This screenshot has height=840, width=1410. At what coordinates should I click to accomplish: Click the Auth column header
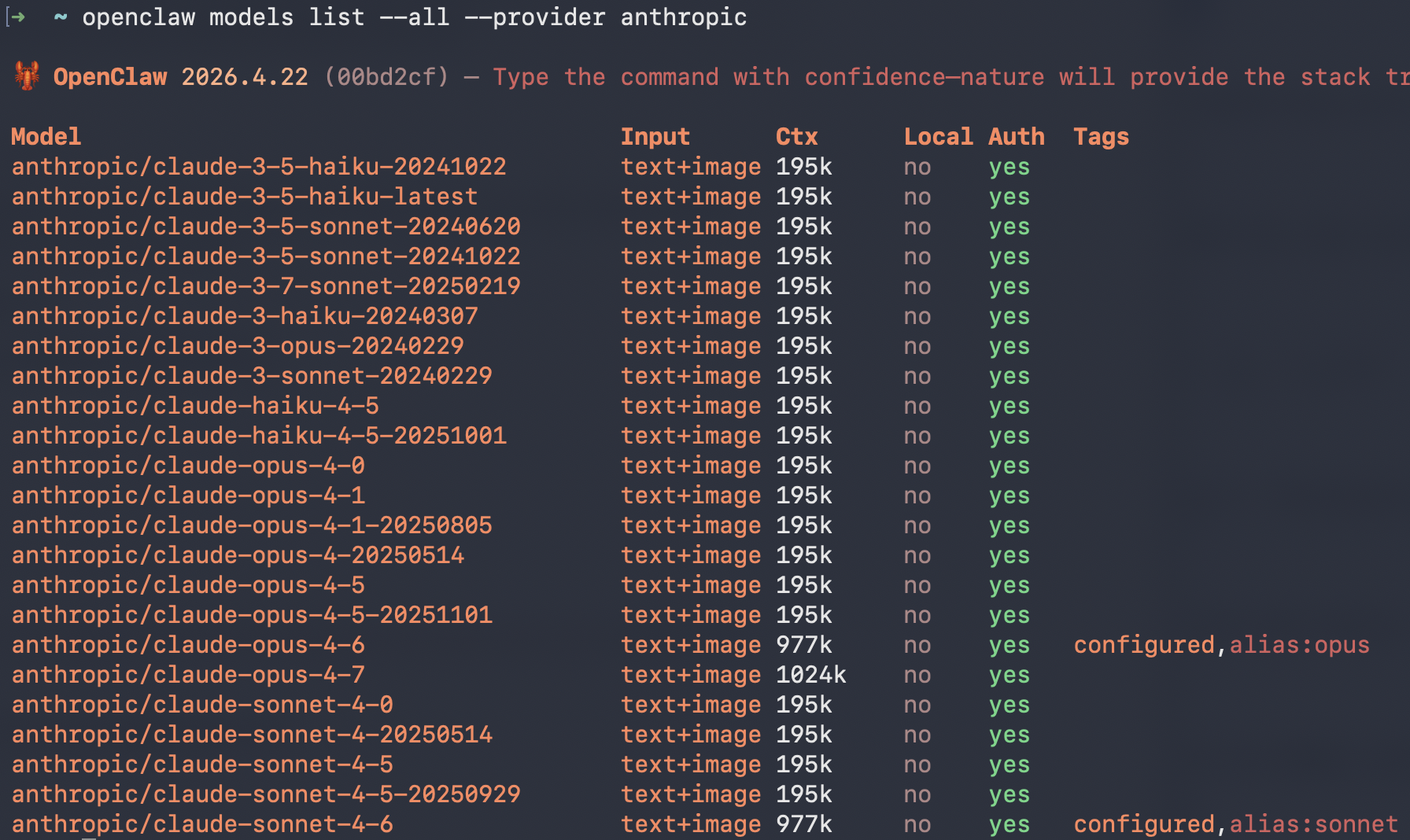point(1017,137)
